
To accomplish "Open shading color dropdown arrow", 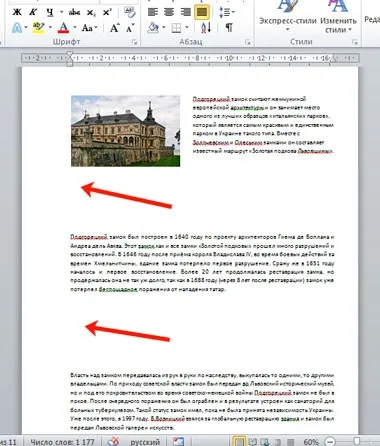I will pyautogui.click(x=164, y=28).
